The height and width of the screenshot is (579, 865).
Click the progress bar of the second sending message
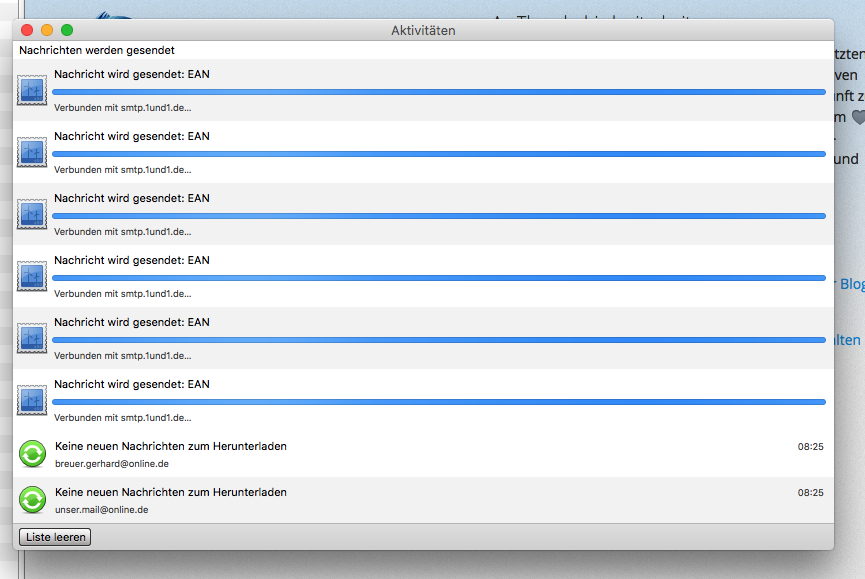point(439,154)
